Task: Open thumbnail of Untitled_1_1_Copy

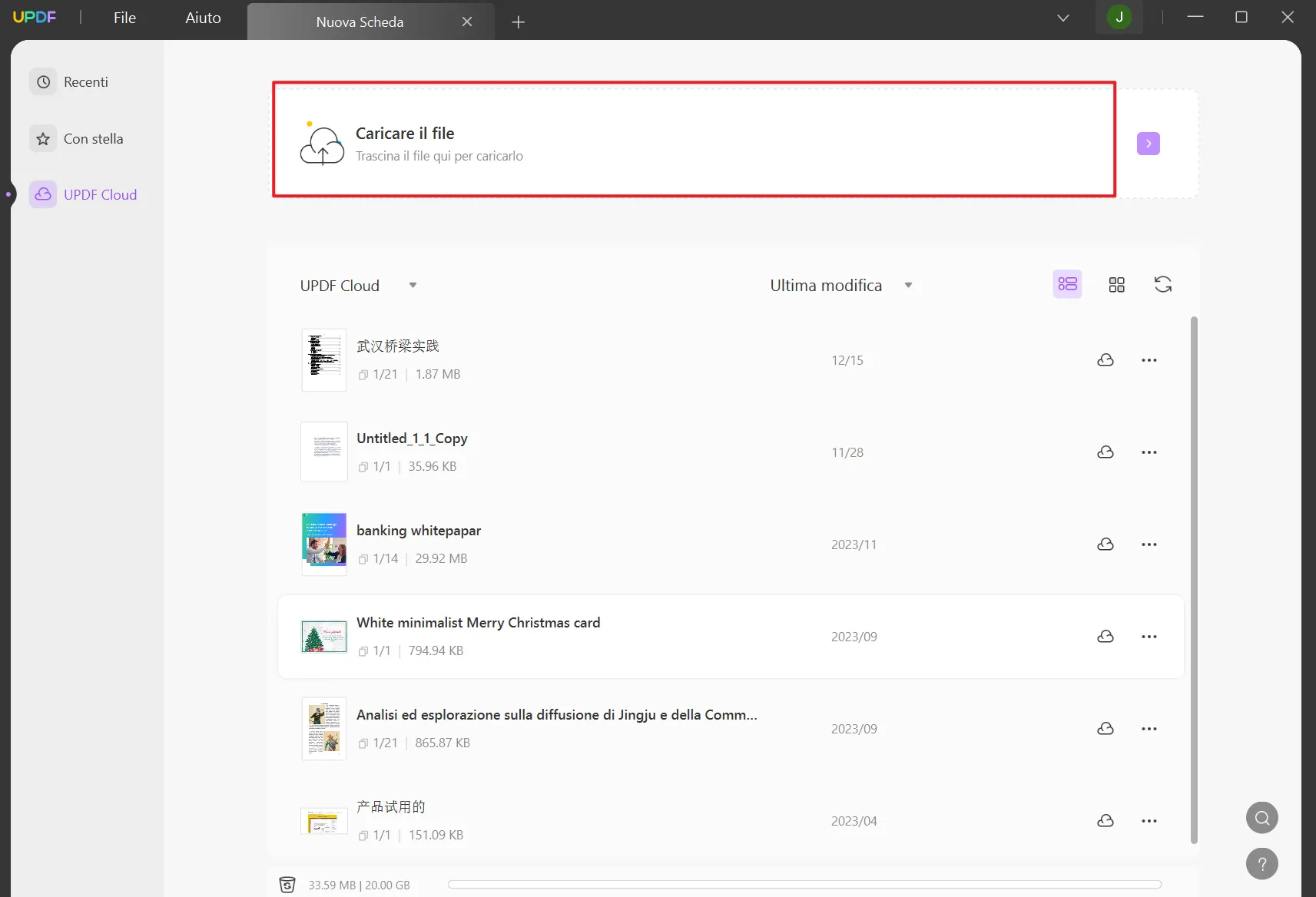Action: (x=323, y=452)
